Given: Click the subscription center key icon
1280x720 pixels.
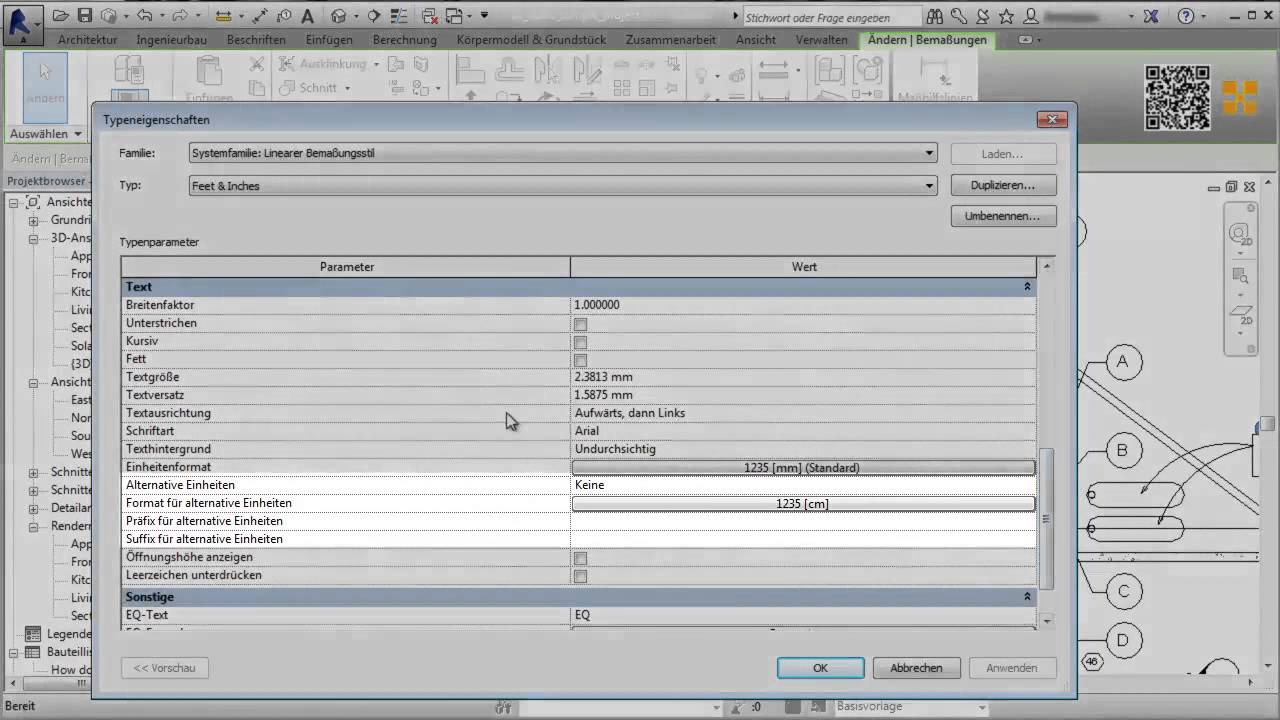Looking at the screenshot, I should coord(959,16).
